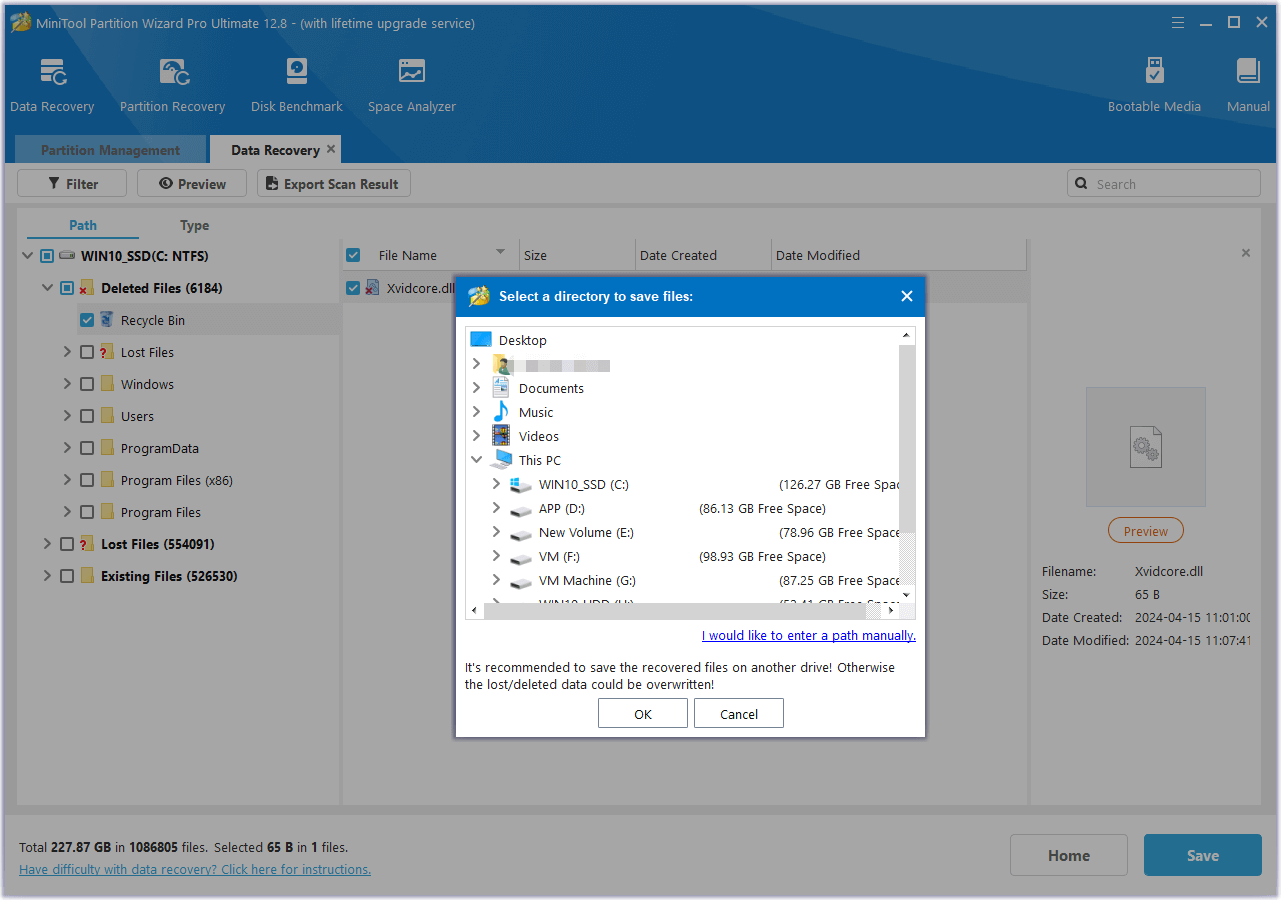The width and height of the screenshot is (1281, 900).
Task: Collapse the WIN10_SSD(C: NTFS) tree node
Action: point(27,256)
